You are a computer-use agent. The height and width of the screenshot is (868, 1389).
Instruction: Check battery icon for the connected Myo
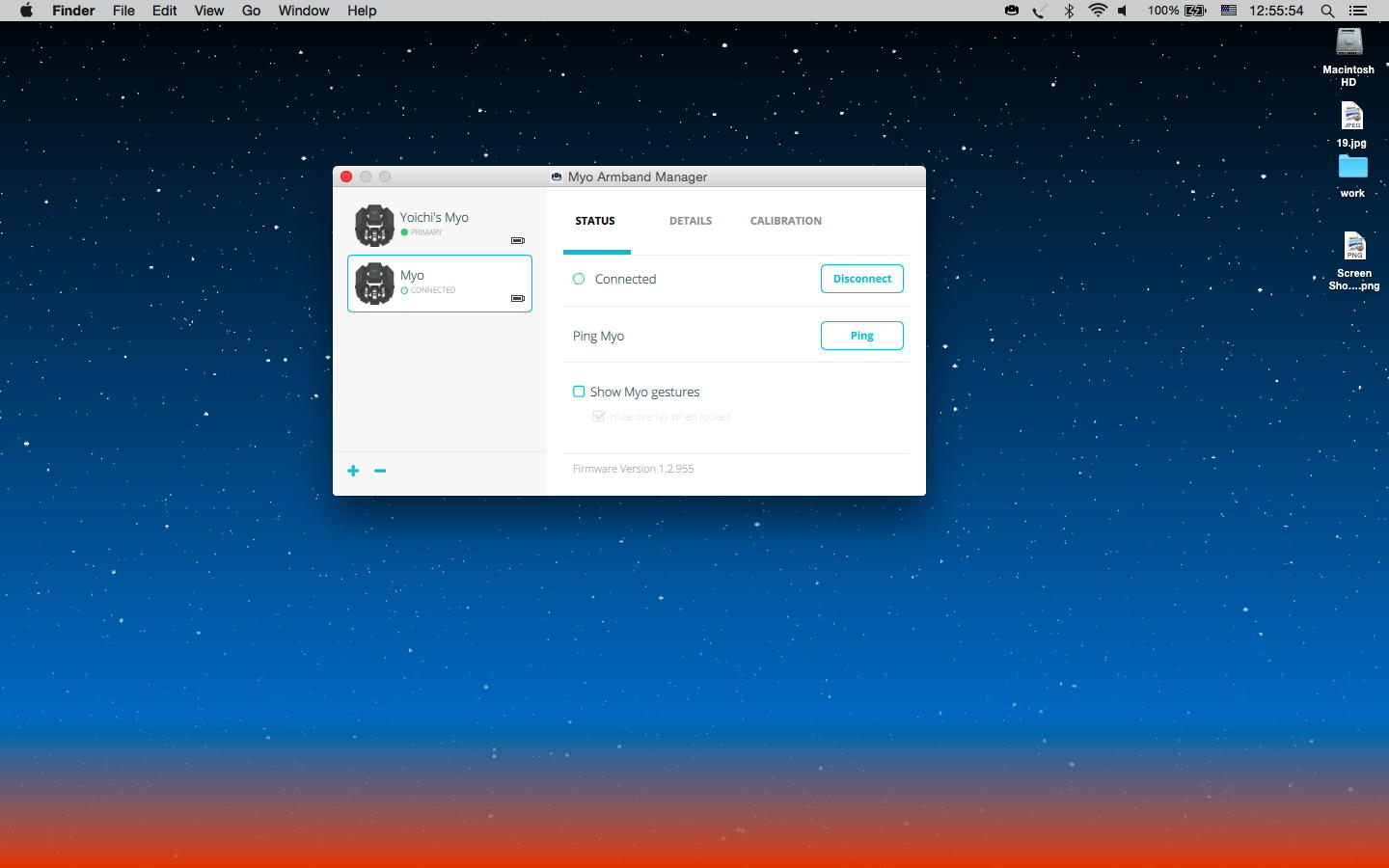point(518,298)
